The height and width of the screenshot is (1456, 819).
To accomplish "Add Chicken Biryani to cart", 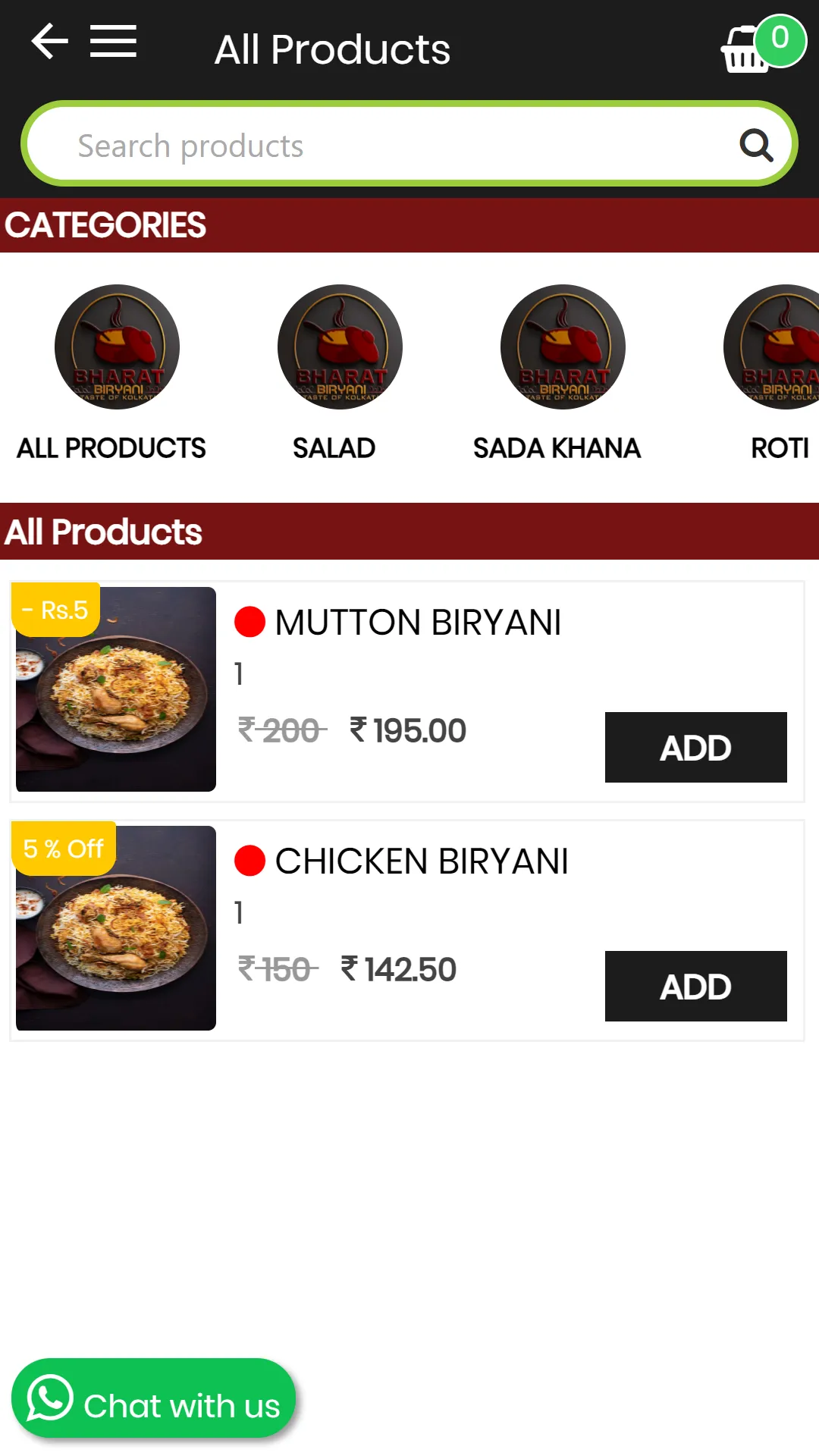I will [x=695, y=986].
